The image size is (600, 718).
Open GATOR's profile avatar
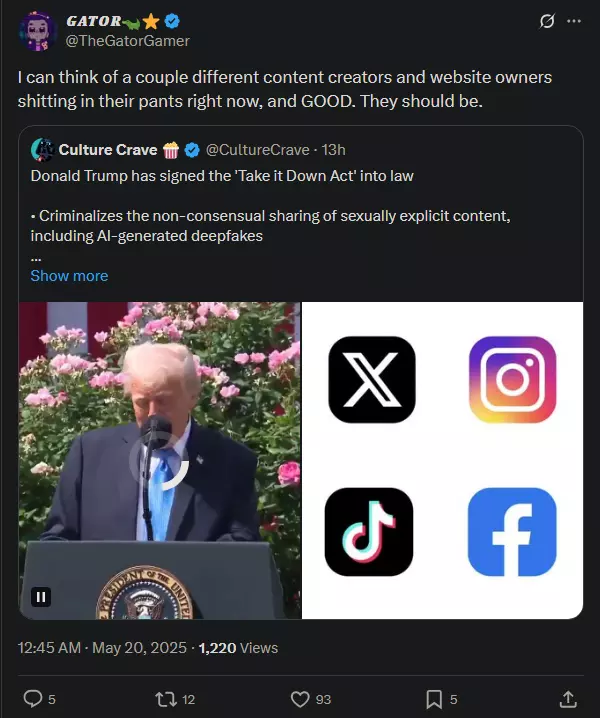click(38, 31)
